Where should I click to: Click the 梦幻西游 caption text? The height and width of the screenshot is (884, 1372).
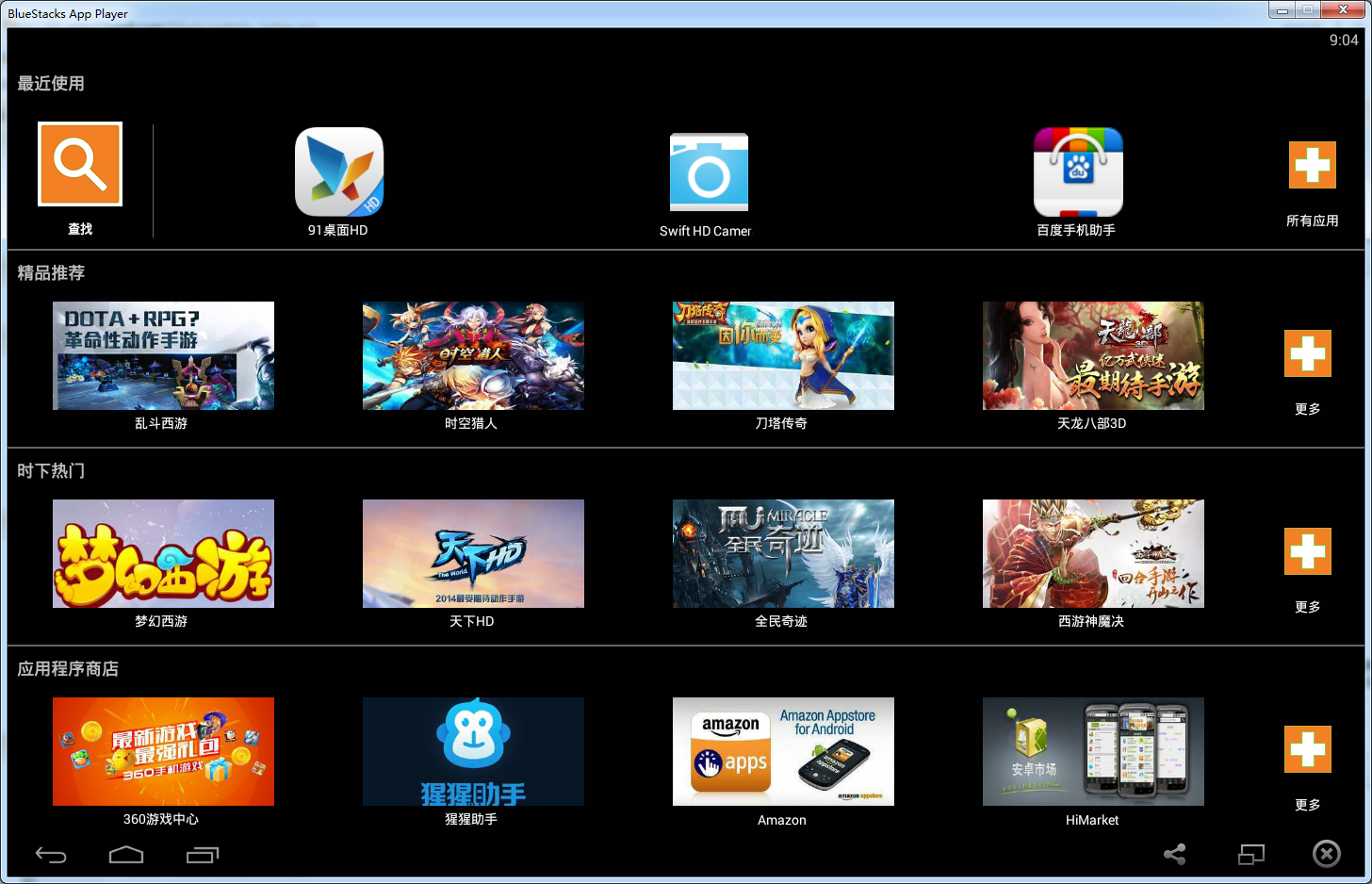coord(161,621)
